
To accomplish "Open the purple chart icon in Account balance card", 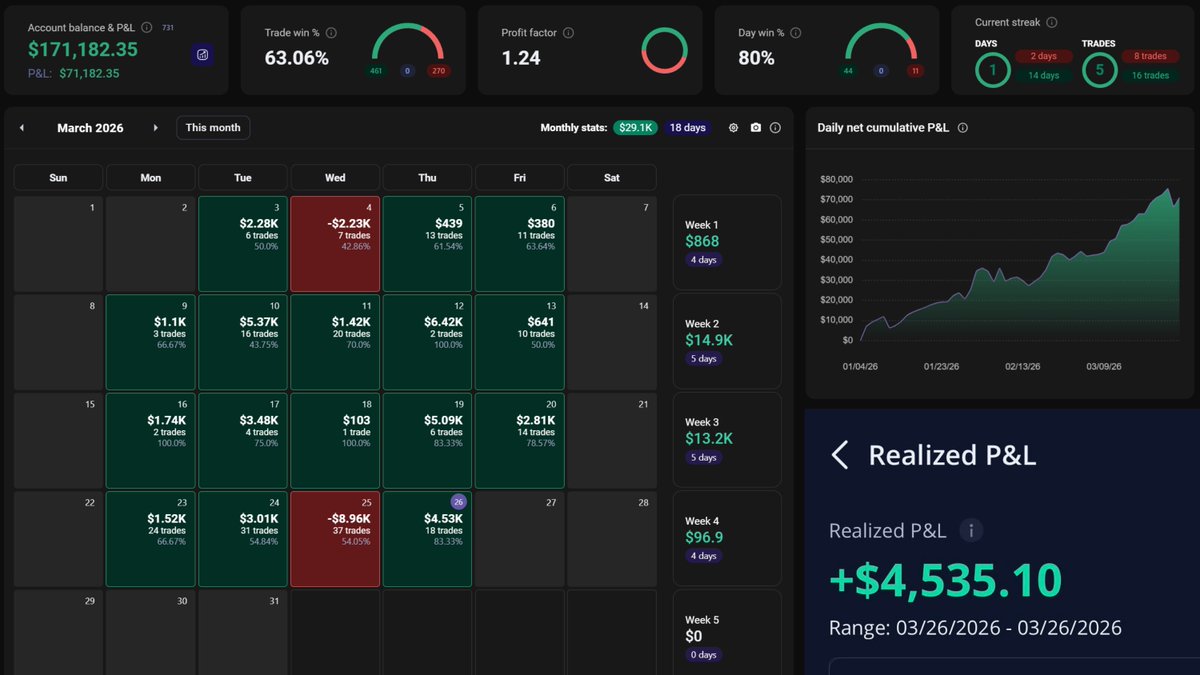I will click(203, 54).
